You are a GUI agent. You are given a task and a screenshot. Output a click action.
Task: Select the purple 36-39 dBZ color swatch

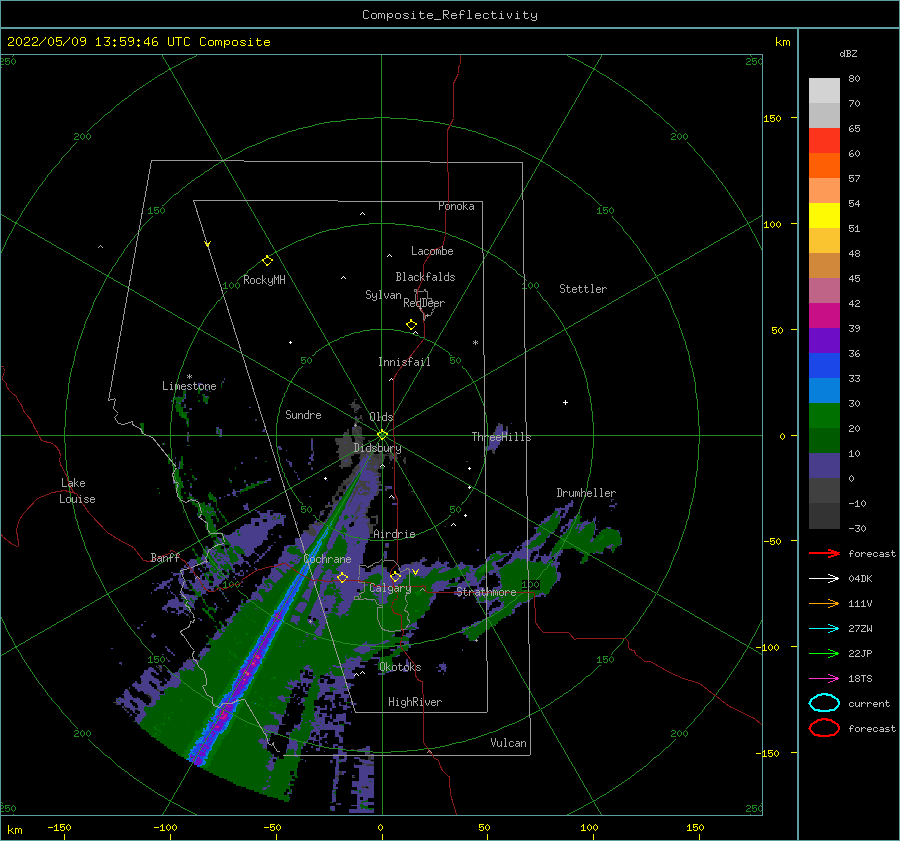(x=824, y=340)
